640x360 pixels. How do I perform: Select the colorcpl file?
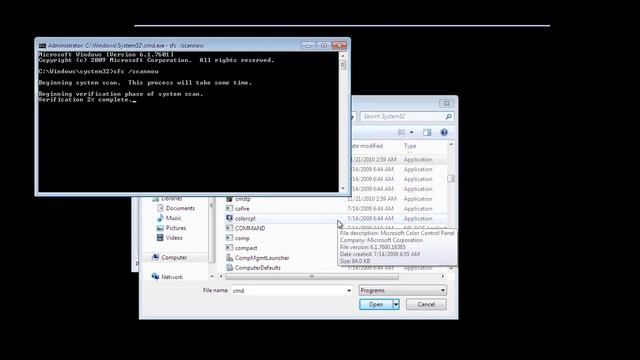pos(245,219)
